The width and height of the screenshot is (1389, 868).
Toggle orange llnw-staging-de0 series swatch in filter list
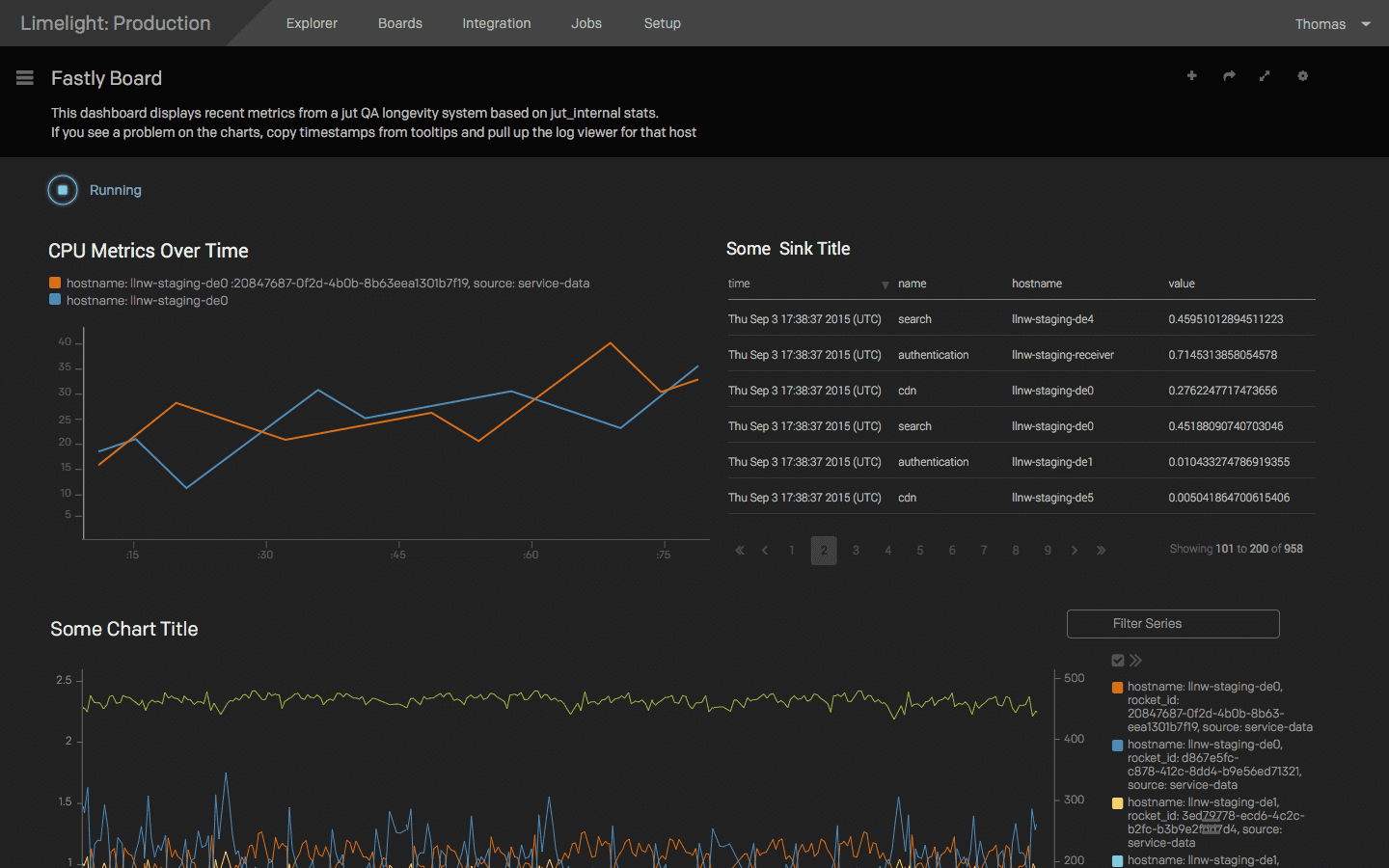[x=1118, y=688]
